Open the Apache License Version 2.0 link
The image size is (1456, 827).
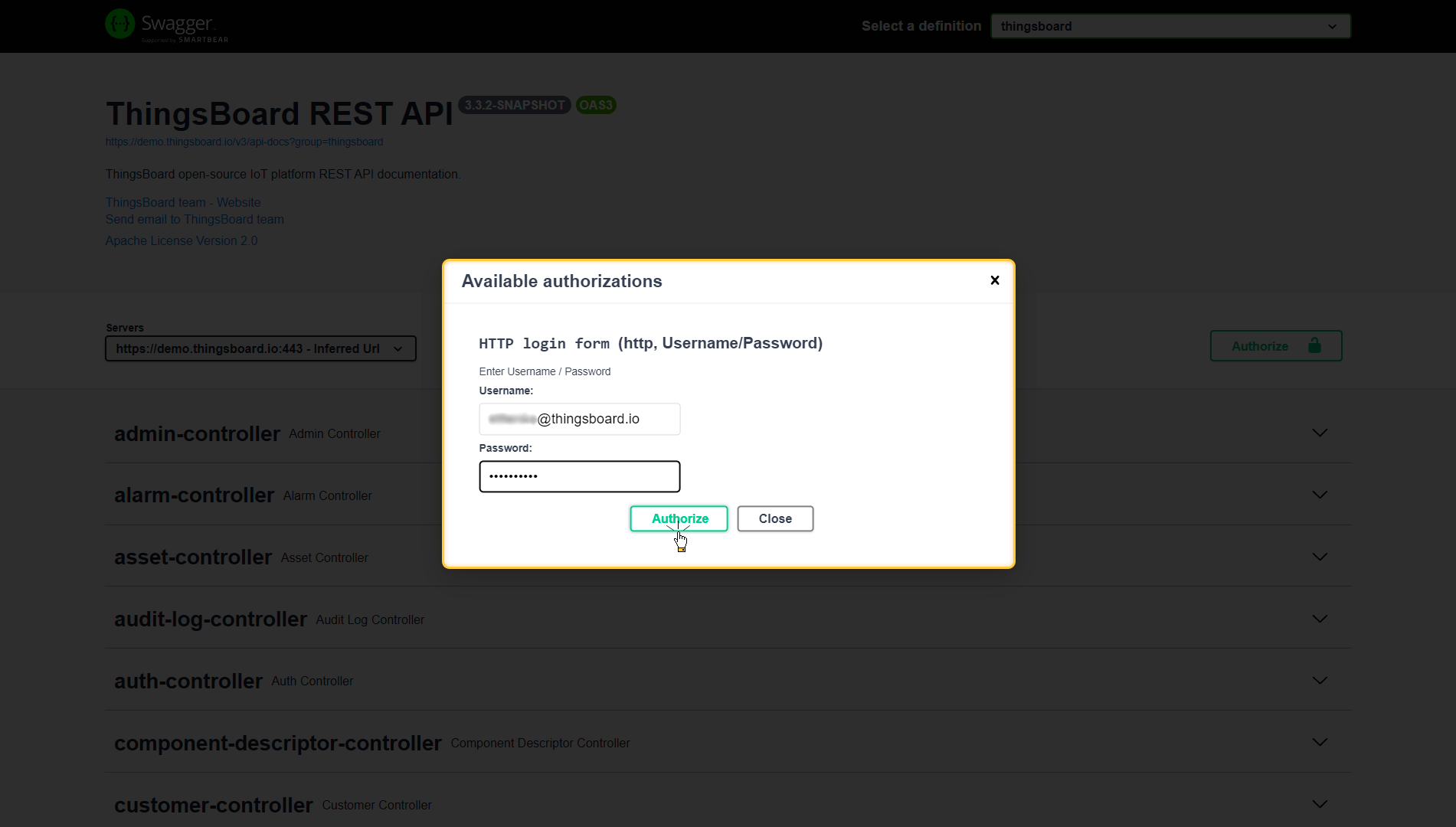point(181,240)
